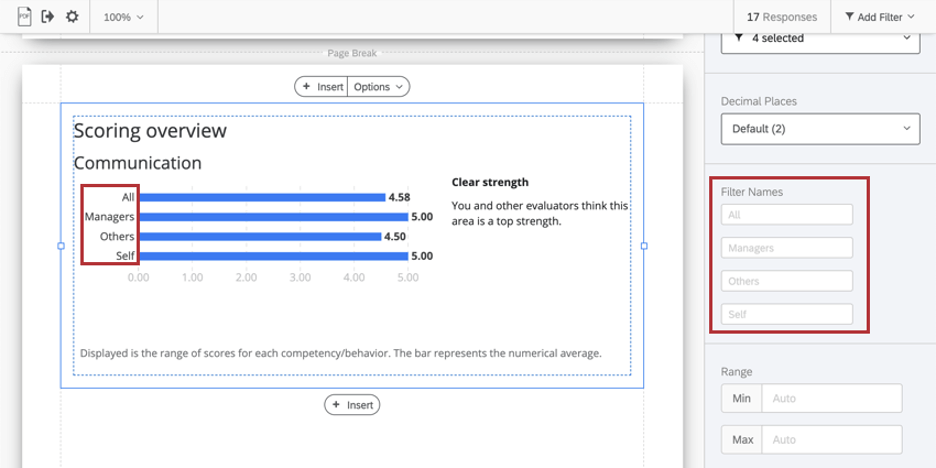Expand the Add Filter menu
The width and height of the screenshot is (936, 468).
[x=881, y=17]
